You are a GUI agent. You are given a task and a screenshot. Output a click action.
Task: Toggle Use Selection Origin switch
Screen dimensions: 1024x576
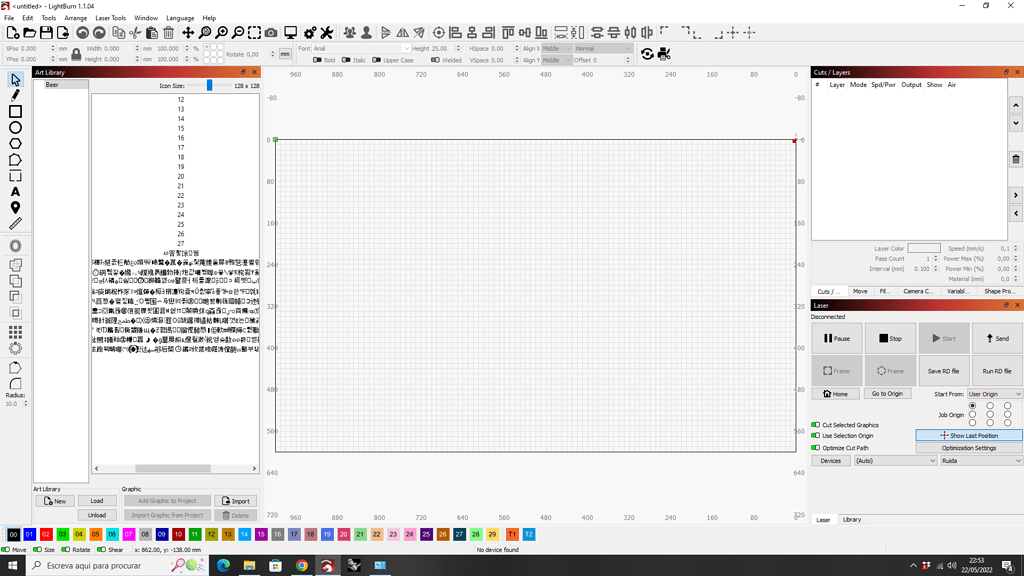815,436
